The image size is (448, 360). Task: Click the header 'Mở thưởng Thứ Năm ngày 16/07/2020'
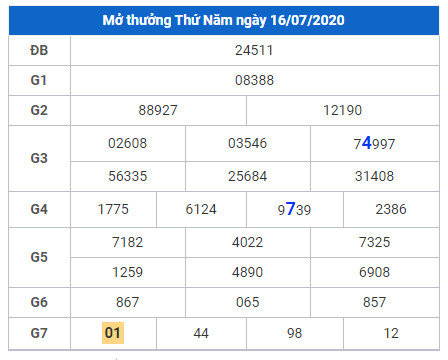point(223,20)
